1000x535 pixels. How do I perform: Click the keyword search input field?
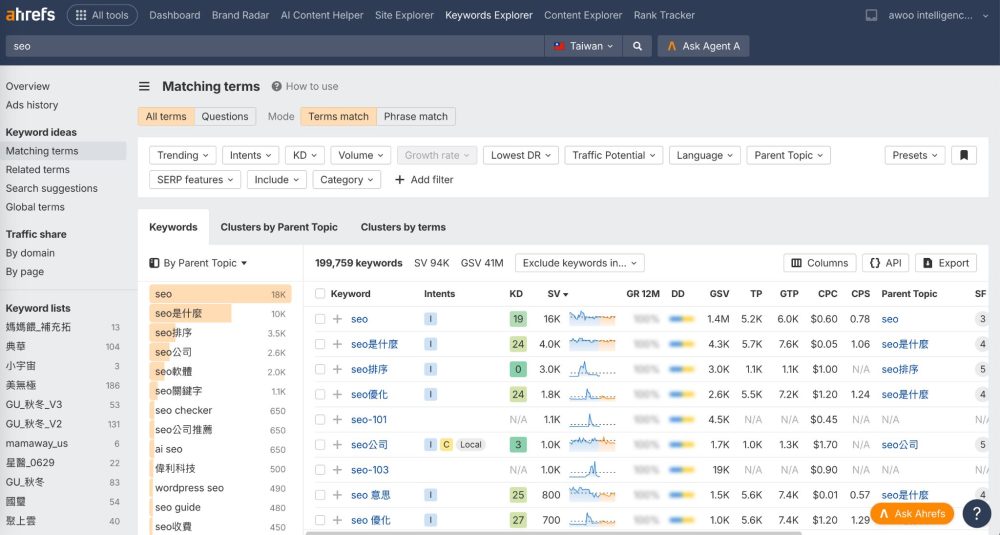tap(274, 46)
